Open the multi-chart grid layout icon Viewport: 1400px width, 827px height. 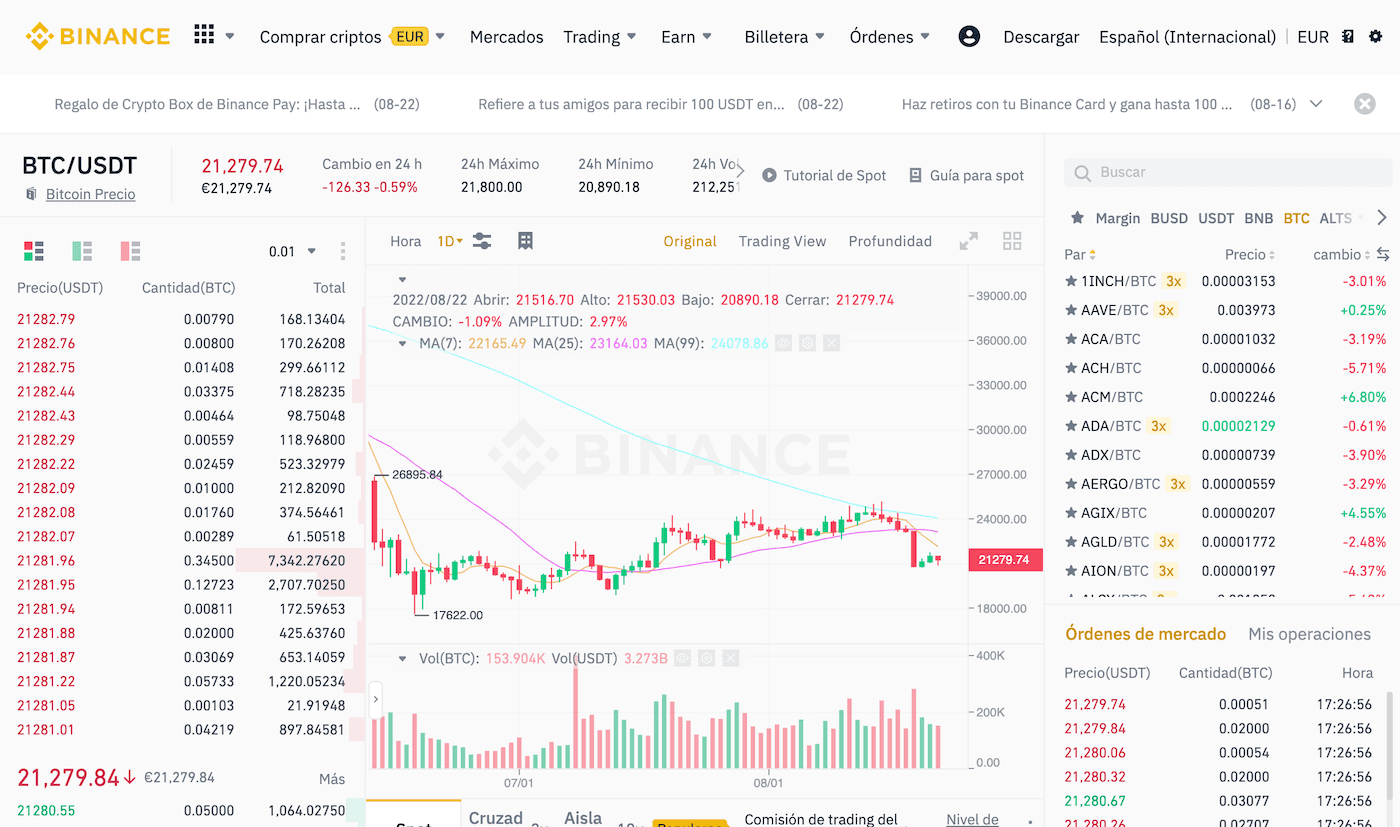[x=1012, y=241]
